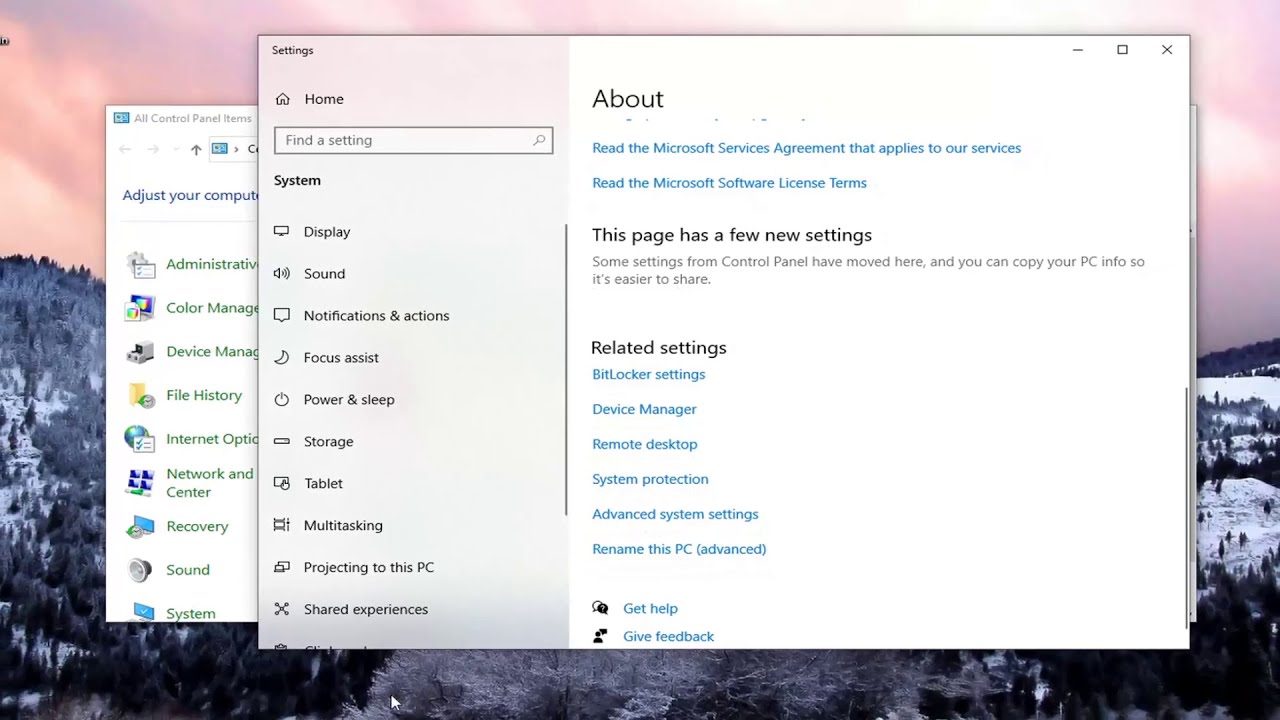This screenshot has width=1280, height=720.
Task: Click the Get help link
Action: 650,608
